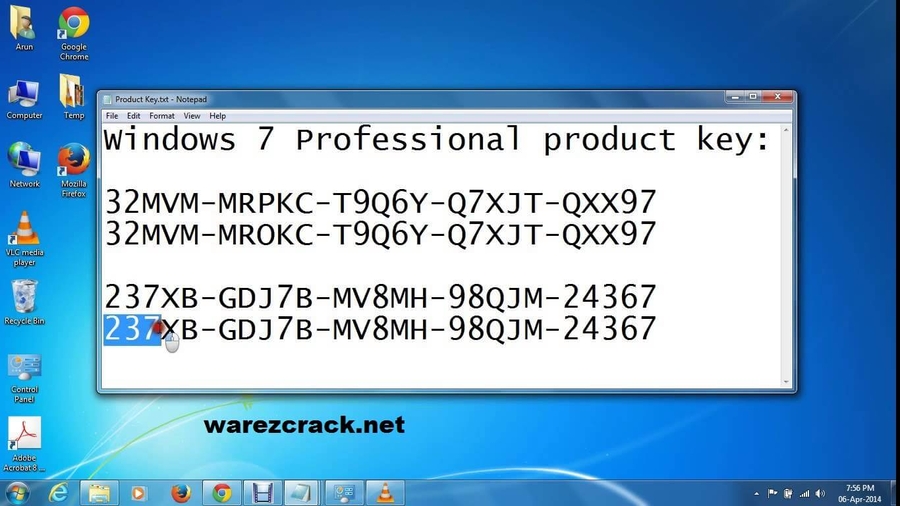
Task: Click the Firefox icon in the taskbar
Action: click(x=181, y=492)
